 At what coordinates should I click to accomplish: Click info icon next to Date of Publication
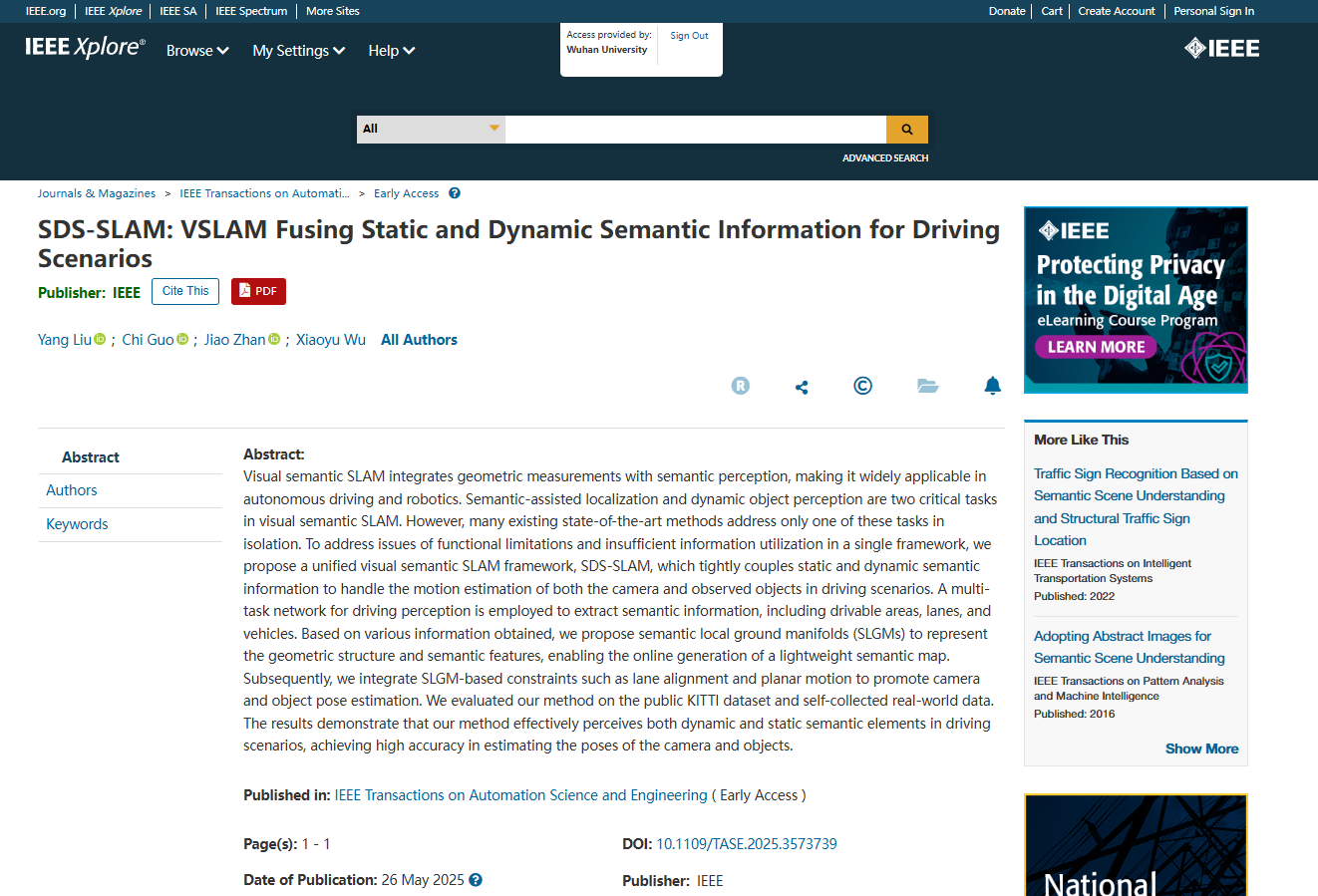coord(476,880)
